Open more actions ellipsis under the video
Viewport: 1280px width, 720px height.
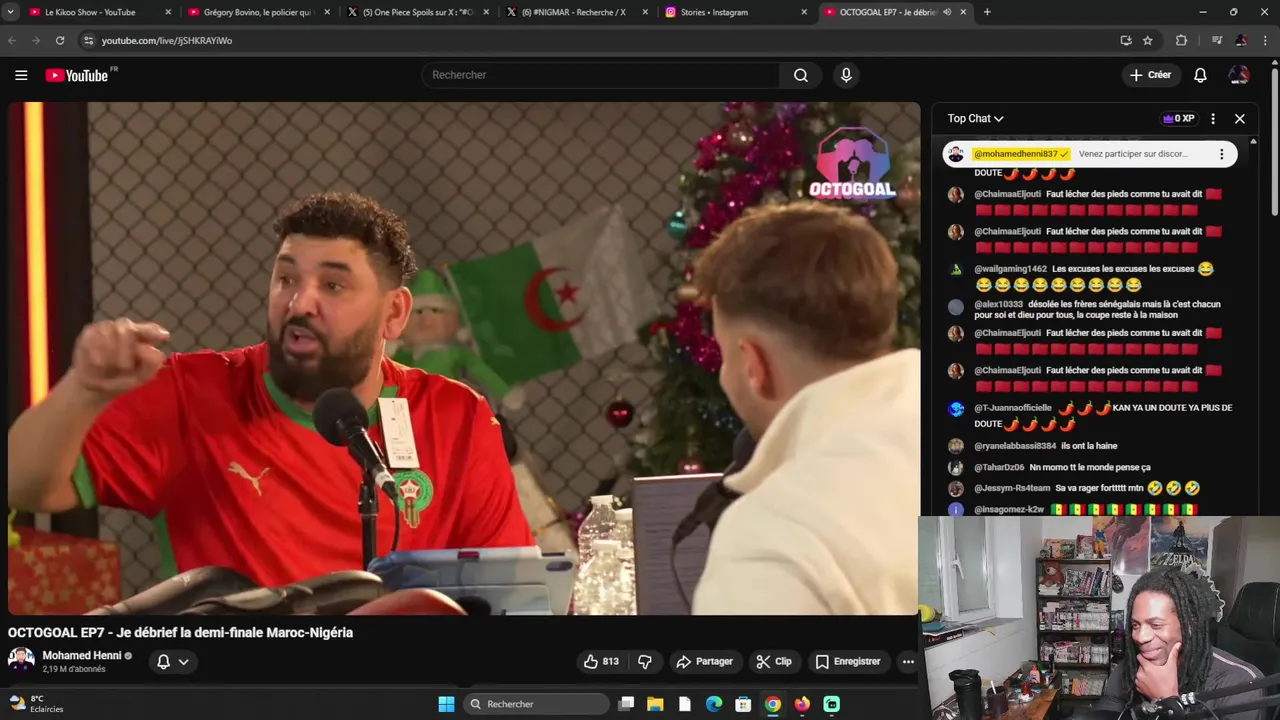908,661
